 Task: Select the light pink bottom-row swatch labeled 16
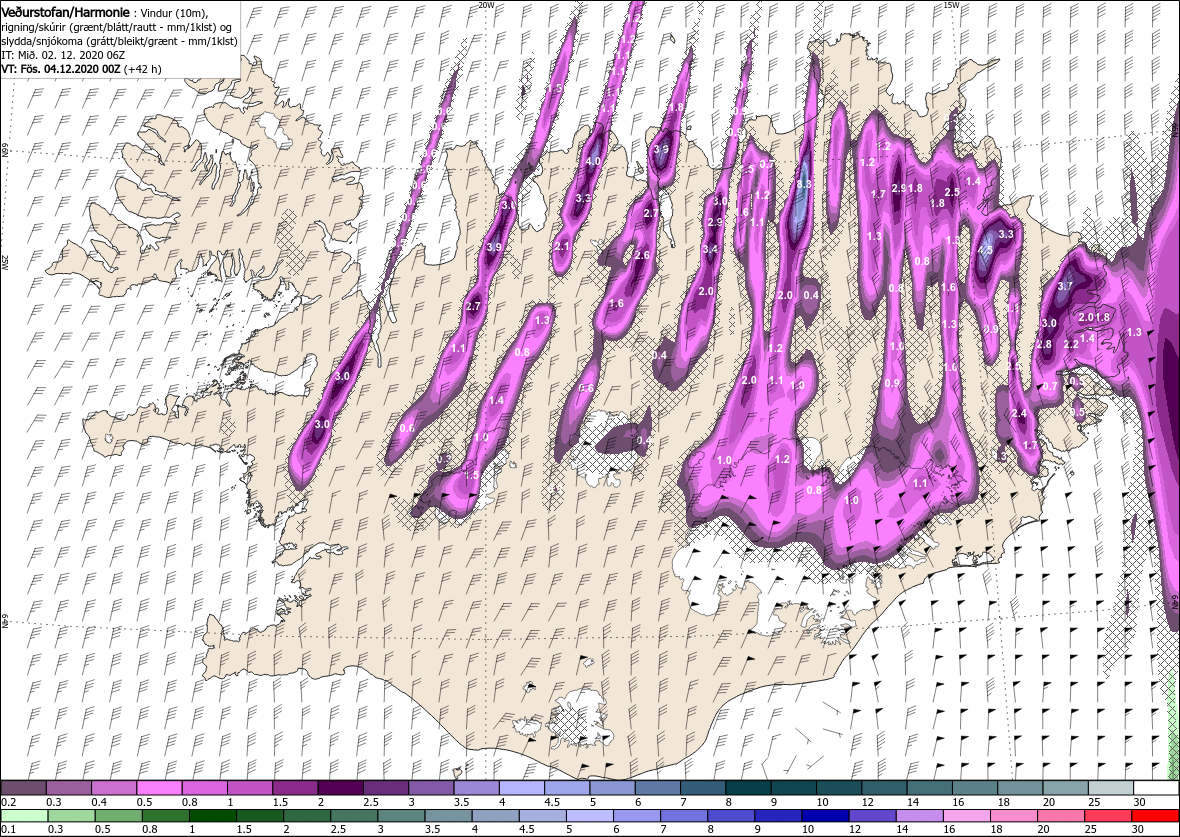tap(966, 816)
